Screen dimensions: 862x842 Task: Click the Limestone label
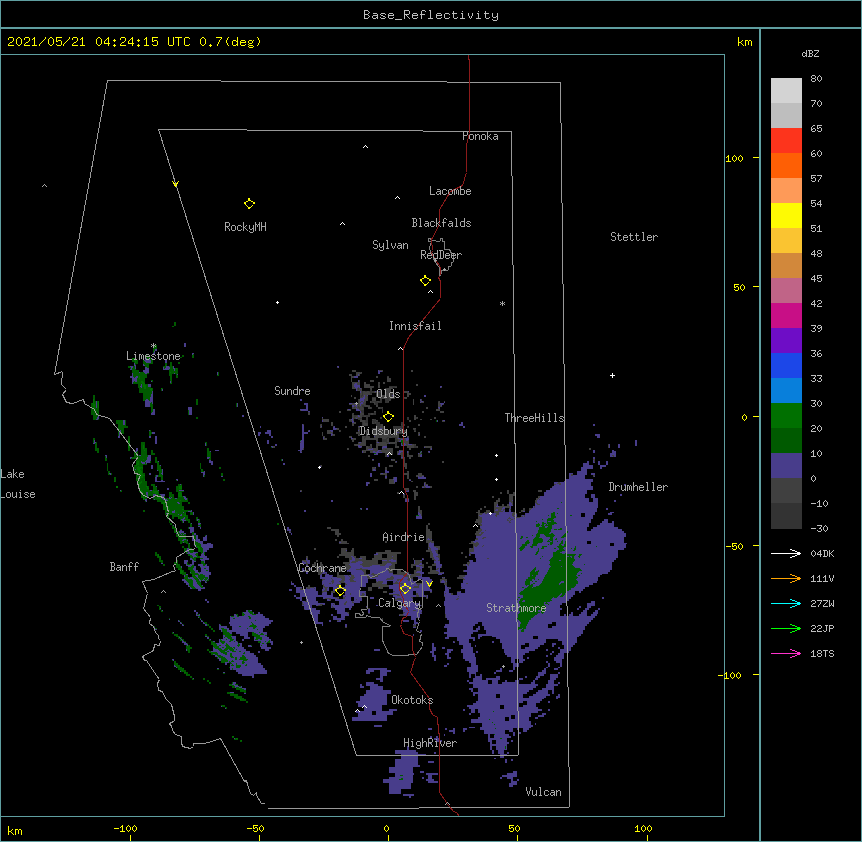pos(153,356)
